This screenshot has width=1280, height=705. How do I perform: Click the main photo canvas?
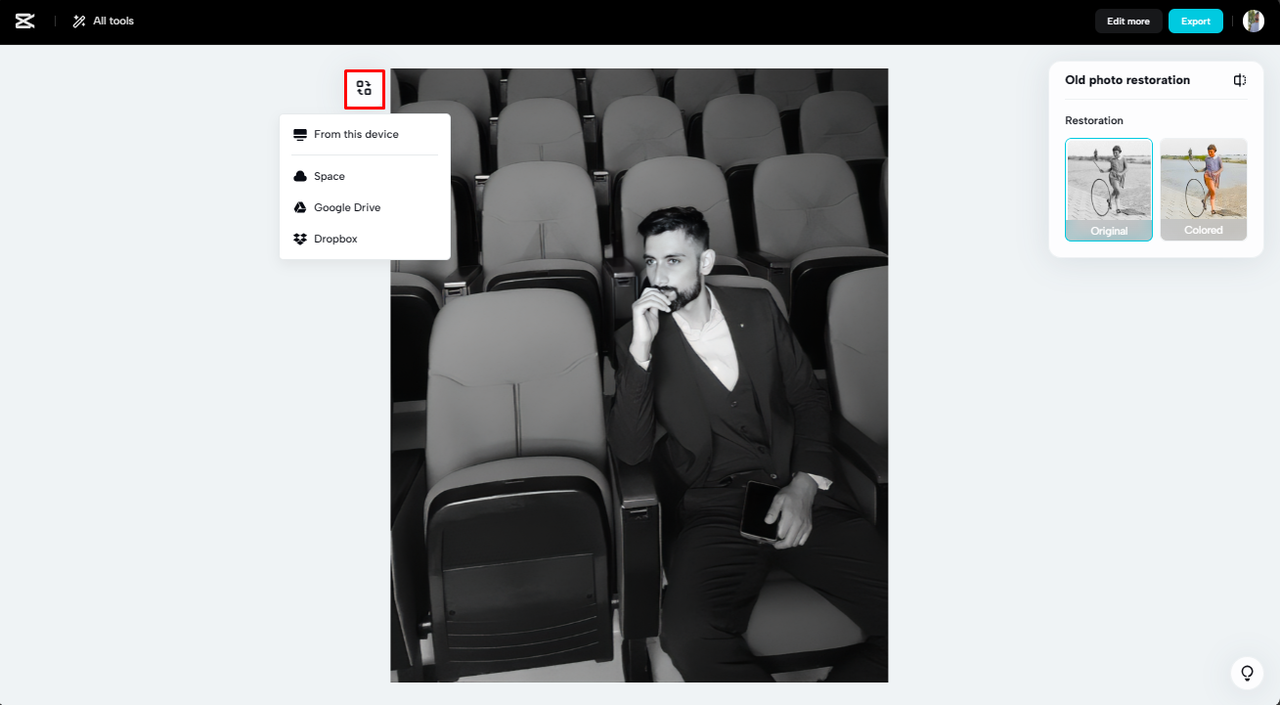tap(639, 375)
